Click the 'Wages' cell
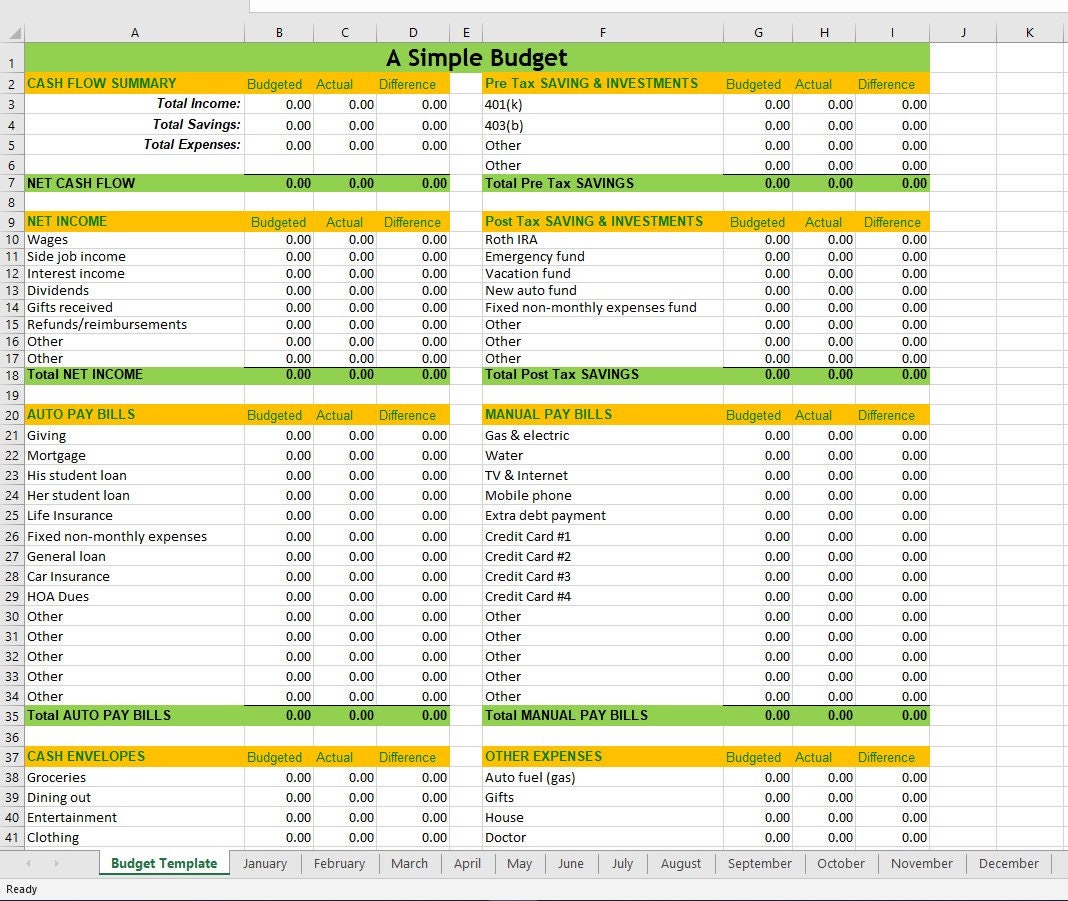 (x=134, y=240)
